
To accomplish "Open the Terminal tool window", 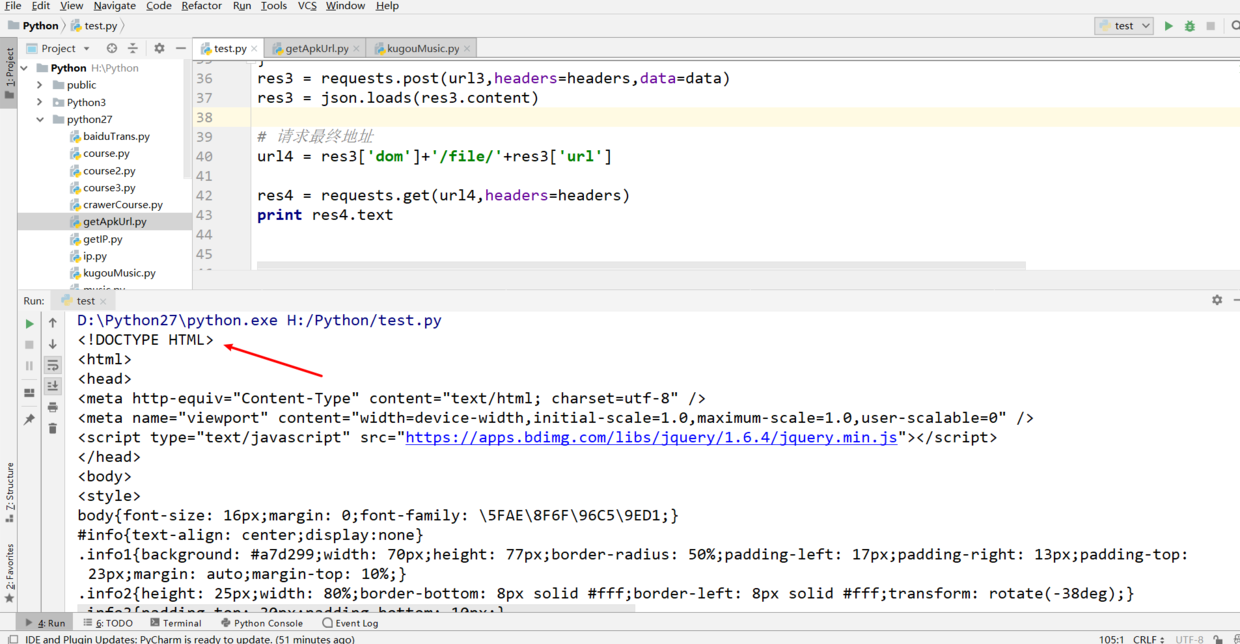I will click(175, 623).
